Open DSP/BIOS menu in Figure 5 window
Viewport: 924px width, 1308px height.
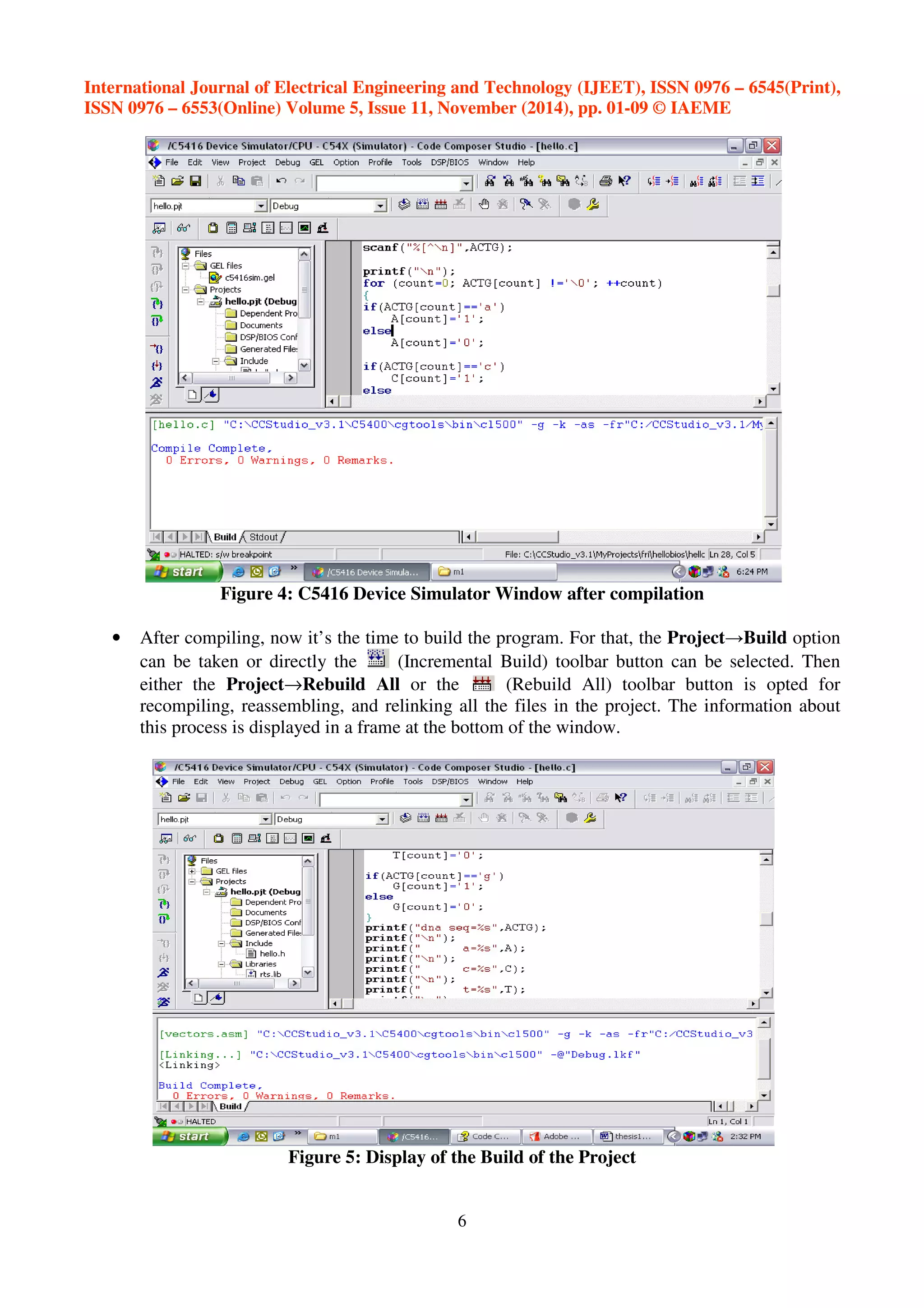(450, 782)
